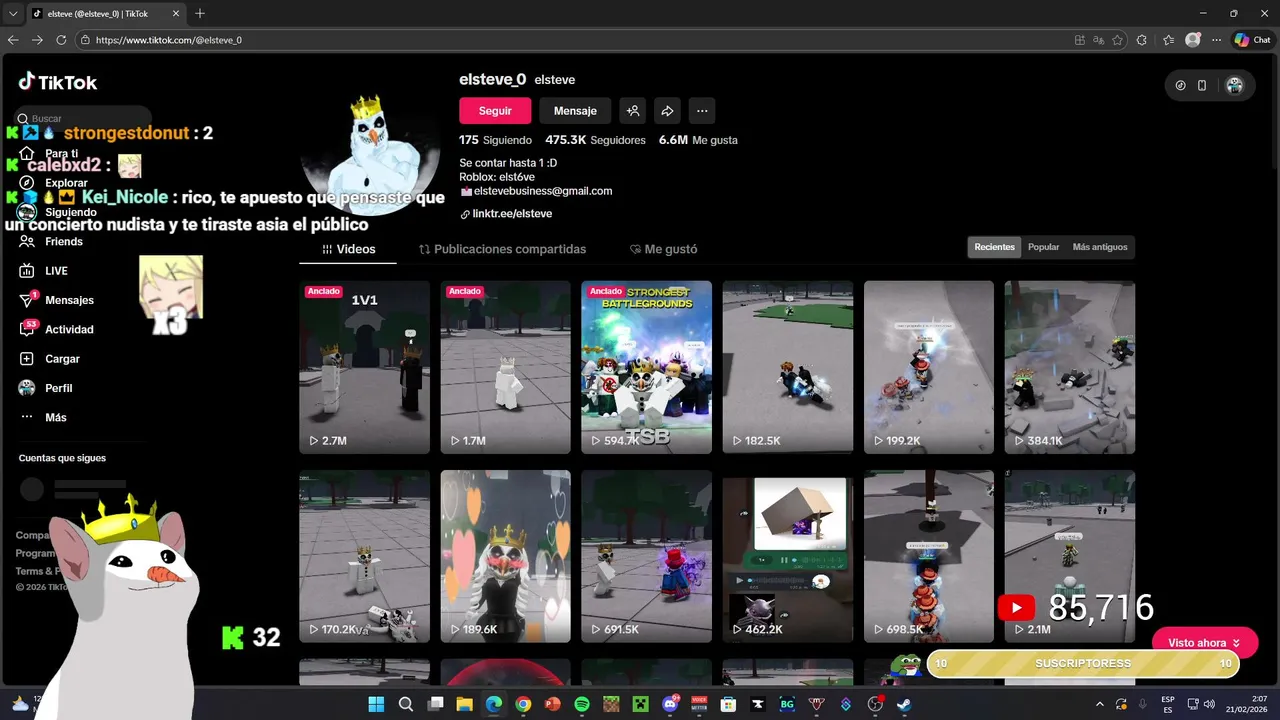
Task: Open the favorites list icon
Action: pos(1168,40)
